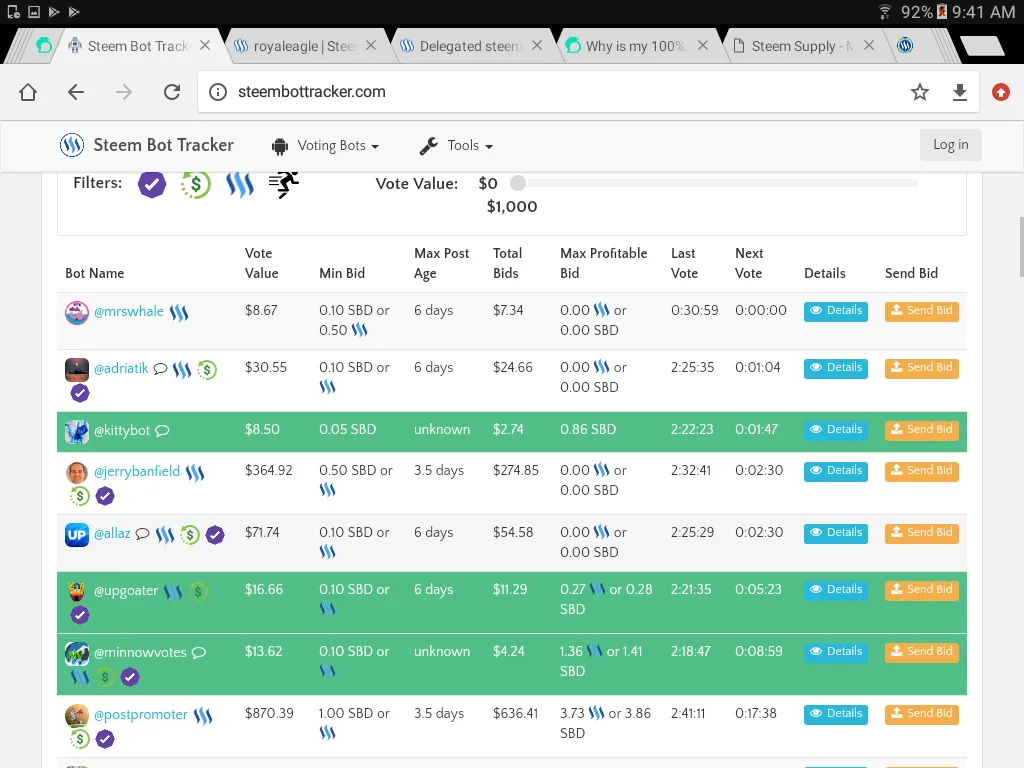Adjust the Vote Value slider handle

click(518, 183)
